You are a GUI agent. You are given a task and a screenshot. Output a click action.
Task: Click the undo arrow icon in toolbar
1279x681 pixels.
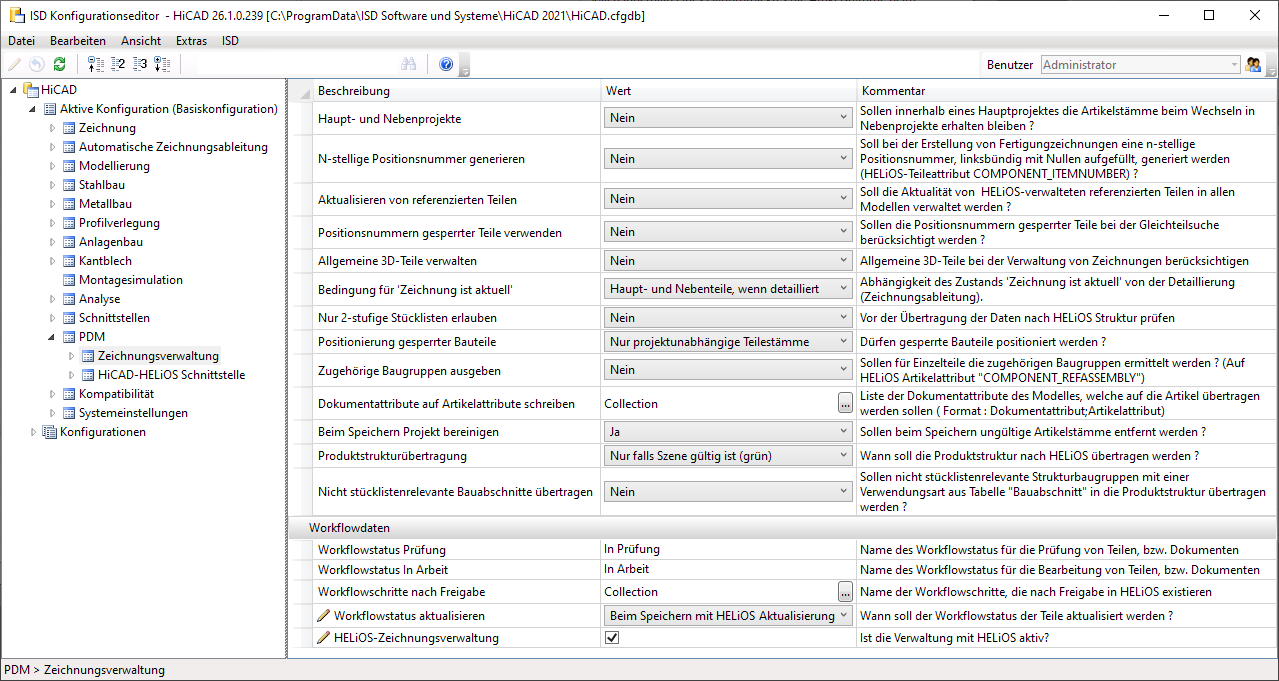[37, 65]
